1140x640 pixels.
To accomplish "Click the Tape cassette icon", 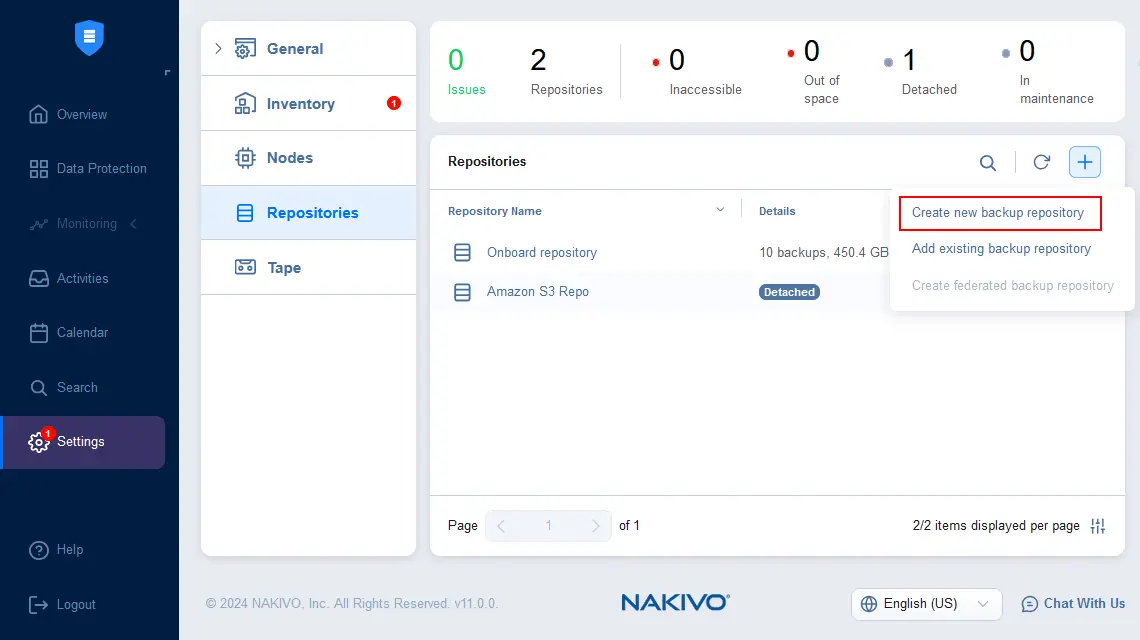I will click(x=245, y=267).
